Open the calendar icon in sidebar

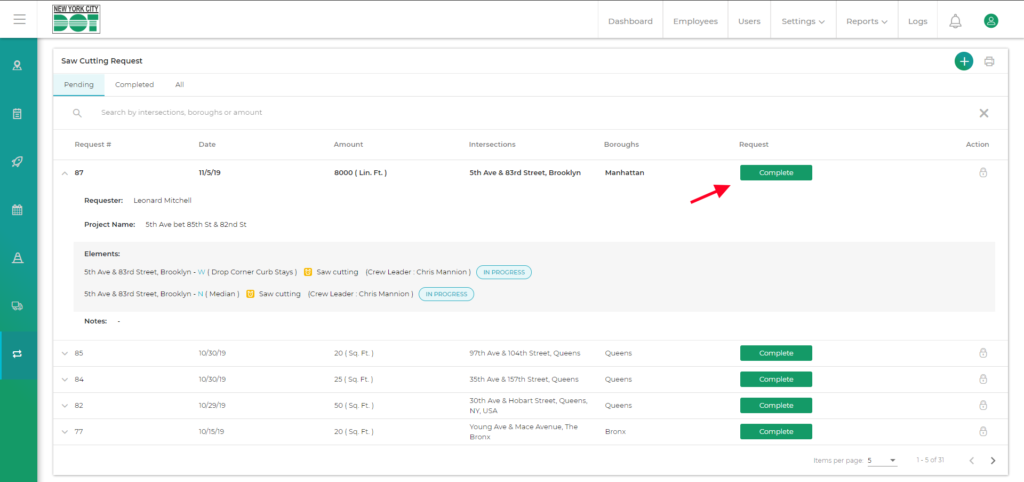pyautogui.click(x=17, y=210)
